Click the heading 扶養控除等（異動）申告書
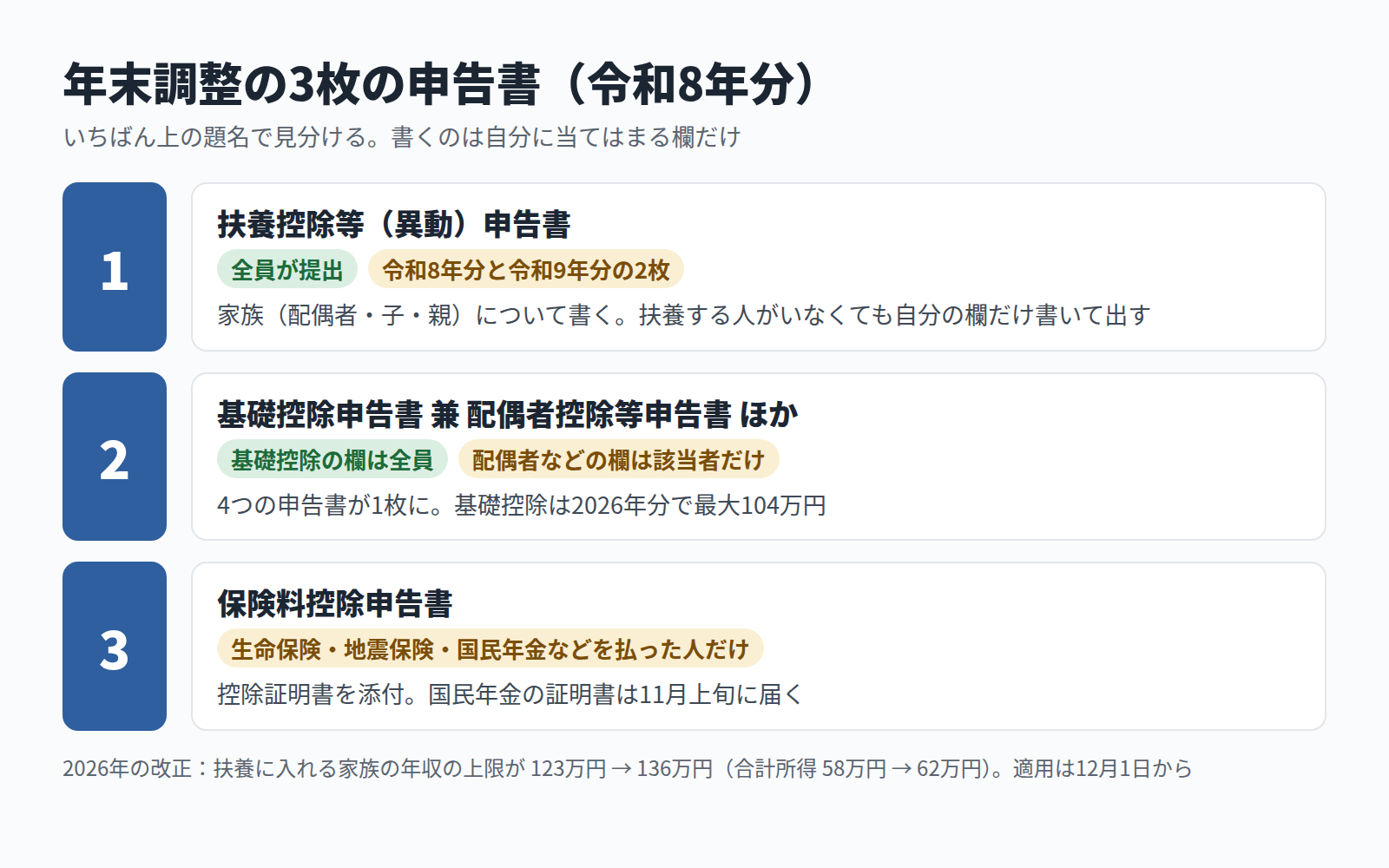Viewport: 1389px width, 868px height. pyautogui.click(x=394, y=224)
